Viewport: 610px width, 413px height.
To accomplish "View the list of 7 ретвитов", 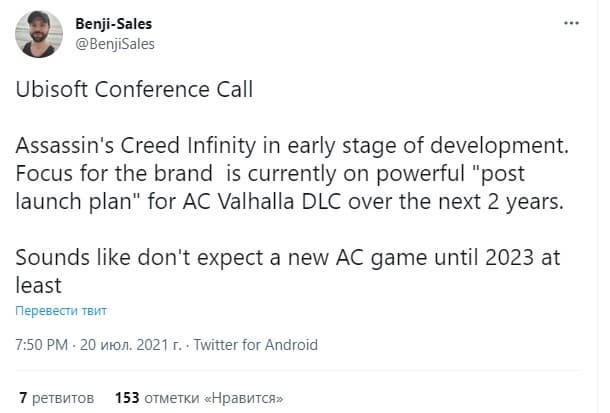I will pyautogui.click(x=56, y=397).
